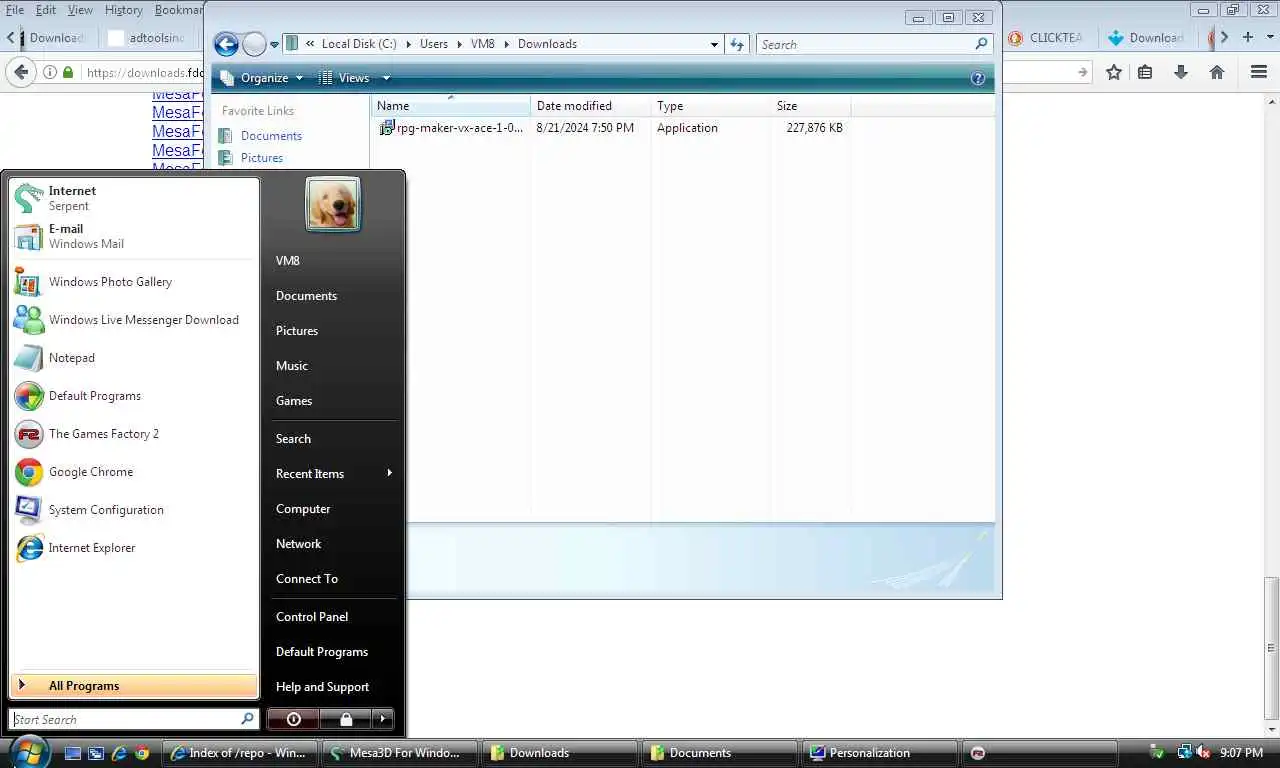Click Explorer help question mark icon

tap(978, 78)
